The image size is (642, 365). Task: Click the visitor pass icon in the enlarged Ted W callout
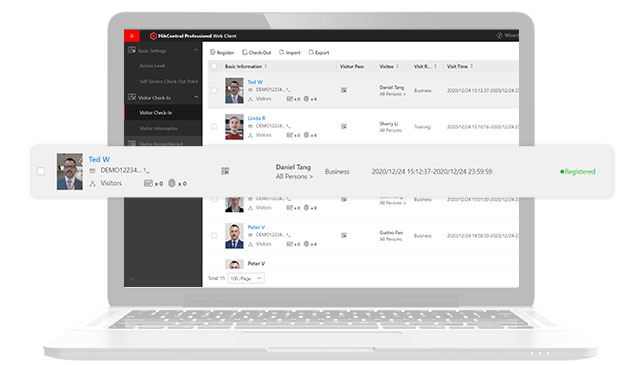pyautogui.click(x=225, y=171)
